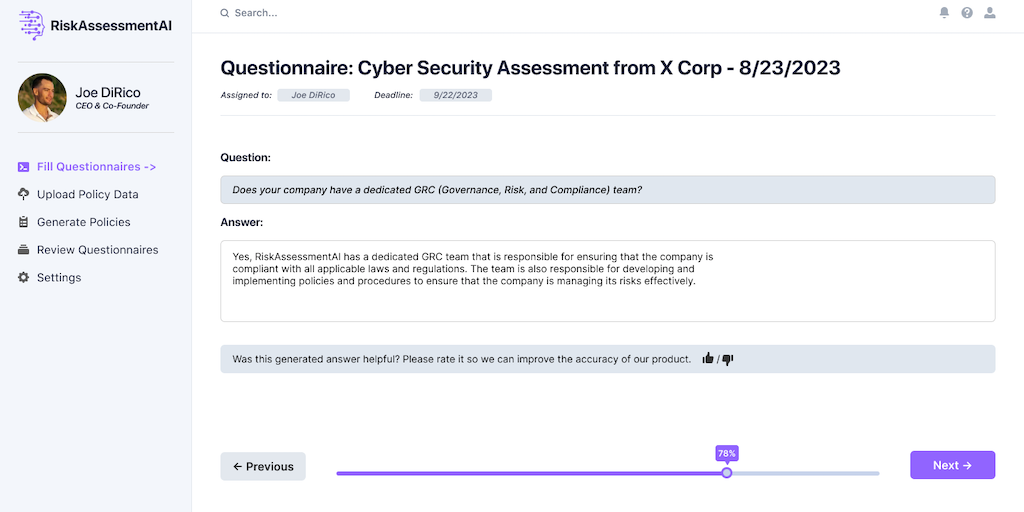This screenshot has height=512, width=1024.
Task: Go to Review Questionnaires
Action: [97, 250]
